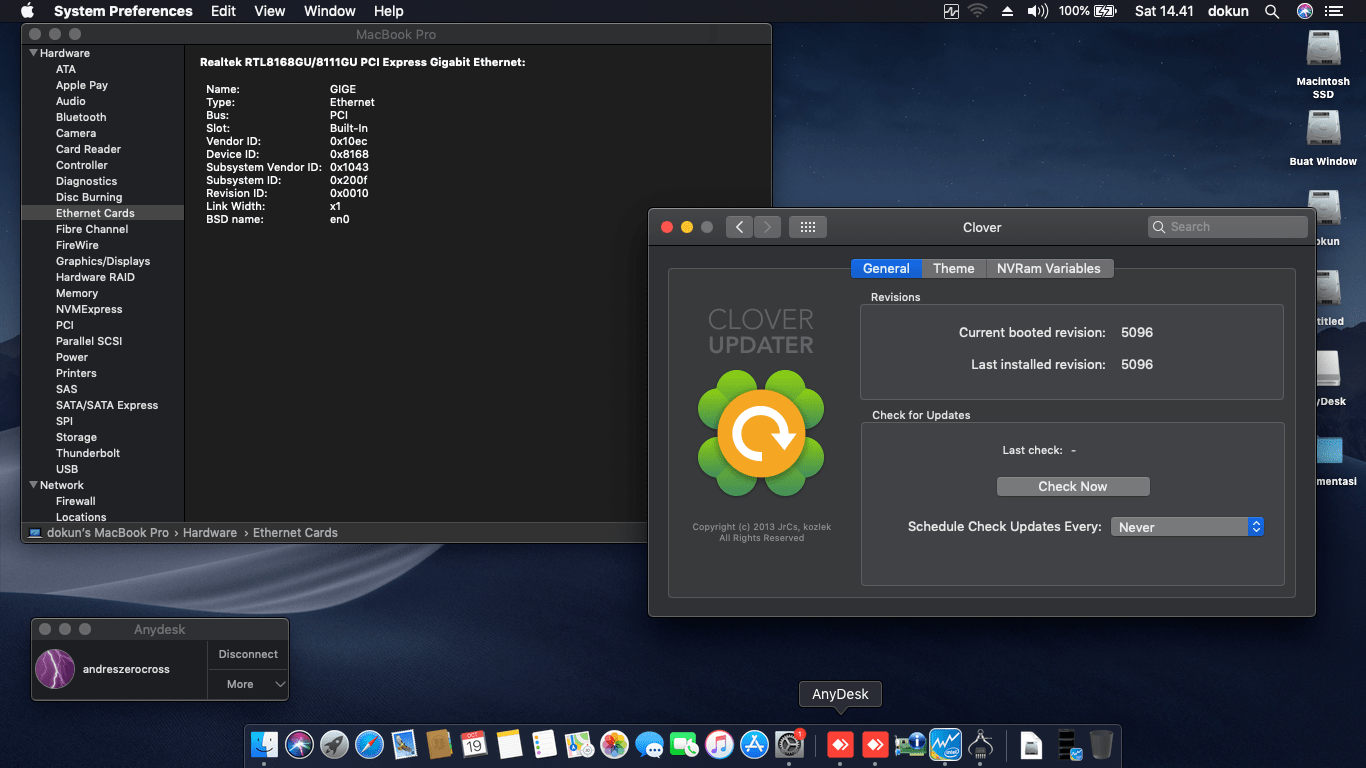Collapse the Hardware section triangle

33,53
